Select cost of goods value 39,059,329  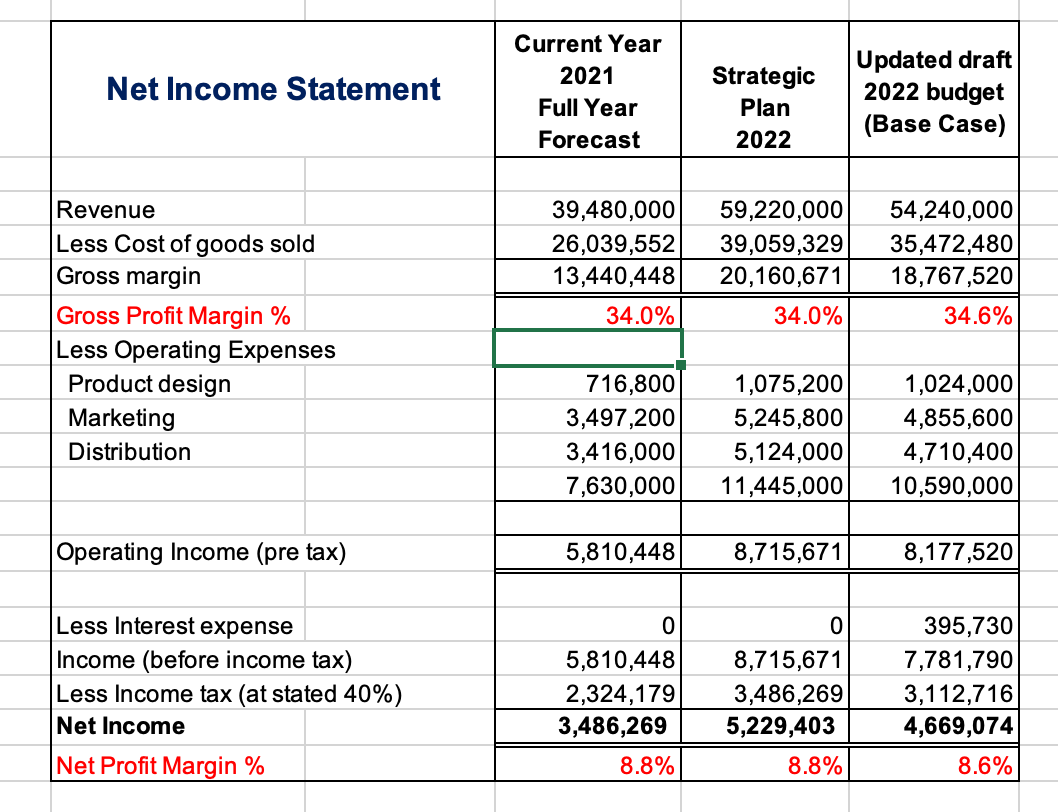point(781,243)
